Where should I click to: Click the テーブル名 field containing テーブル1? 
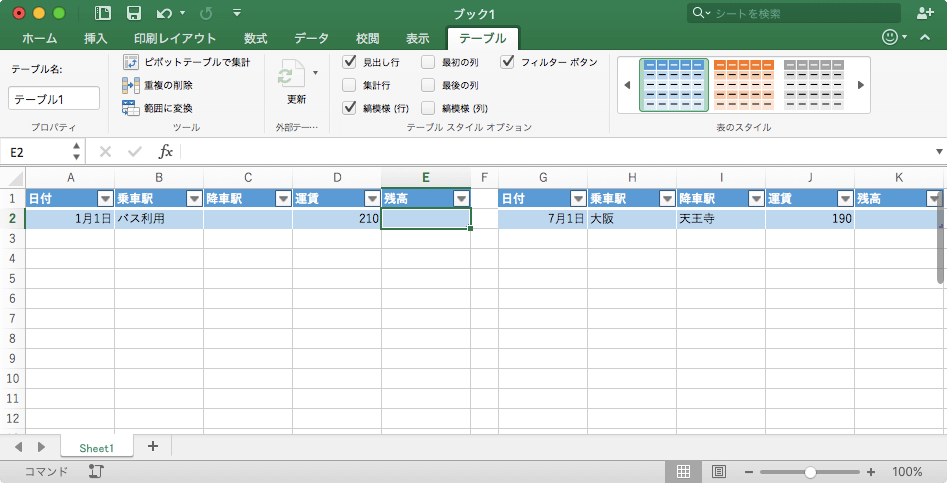pyautogui.click(x=54, y=98)
